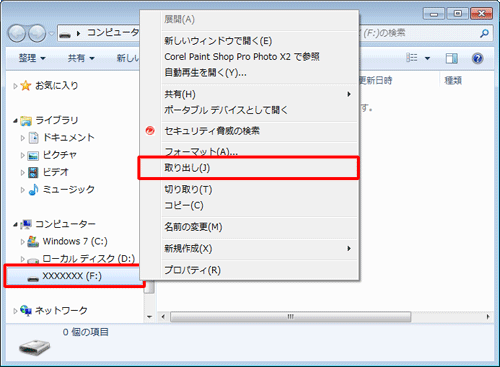Open the recent pages dropdown arrow

(x=51, y=34)
